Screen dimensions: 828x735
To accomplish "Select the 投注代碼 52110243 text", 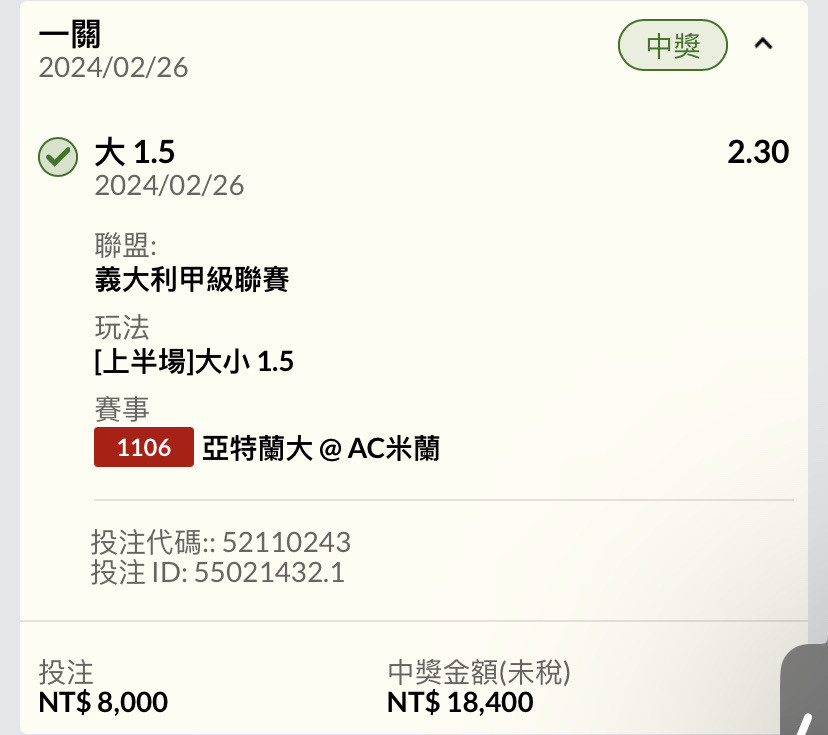I will tap(221, 542).
